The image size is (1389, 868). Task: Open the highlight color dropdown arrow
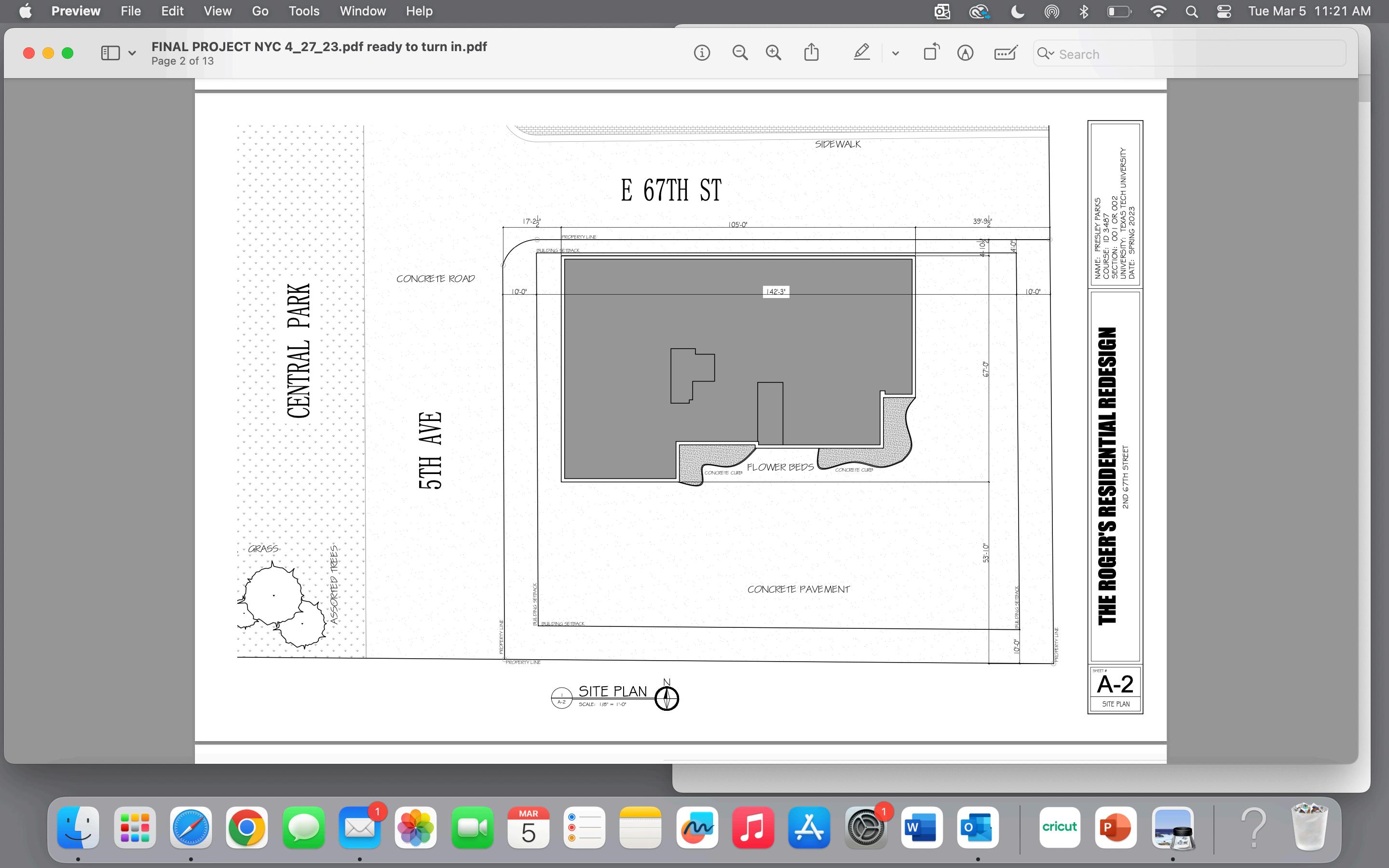[896, 54]
